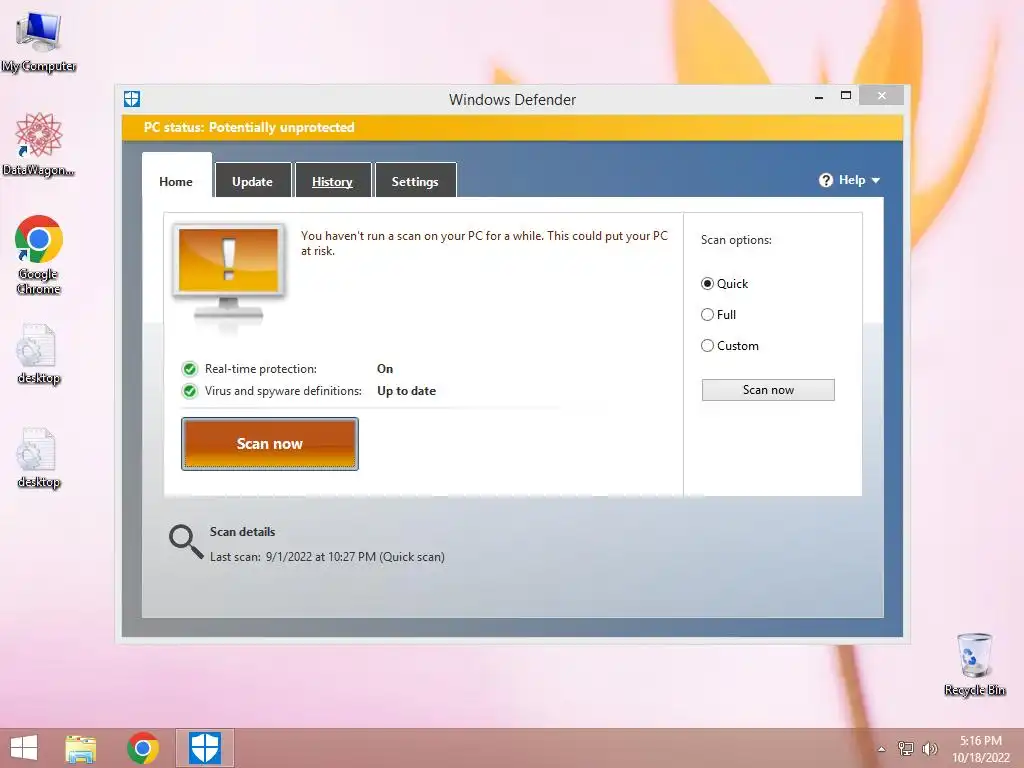
Task: Click the Help question mark icon
Action: pos(825,180)
